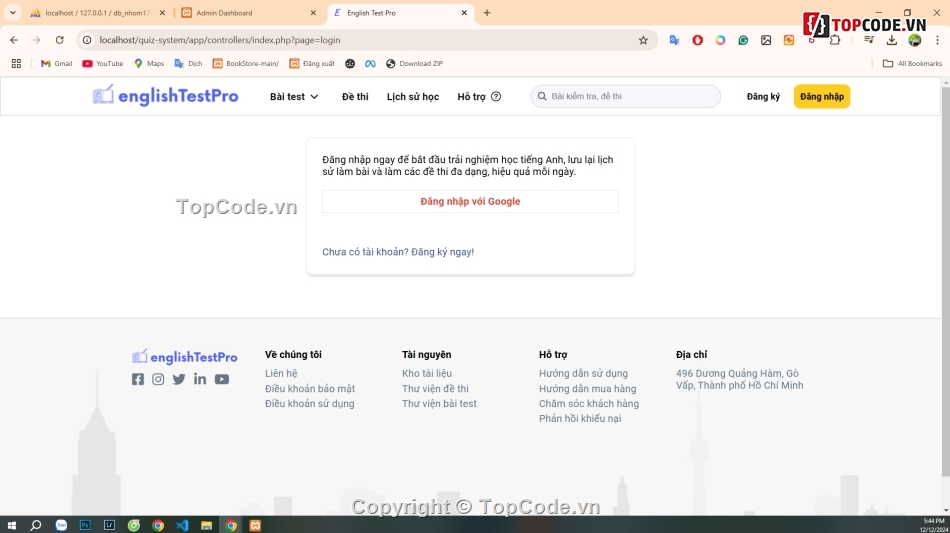Go back with the browser arrow
This screenshot has width=950, height=533.
coord(14,40)
